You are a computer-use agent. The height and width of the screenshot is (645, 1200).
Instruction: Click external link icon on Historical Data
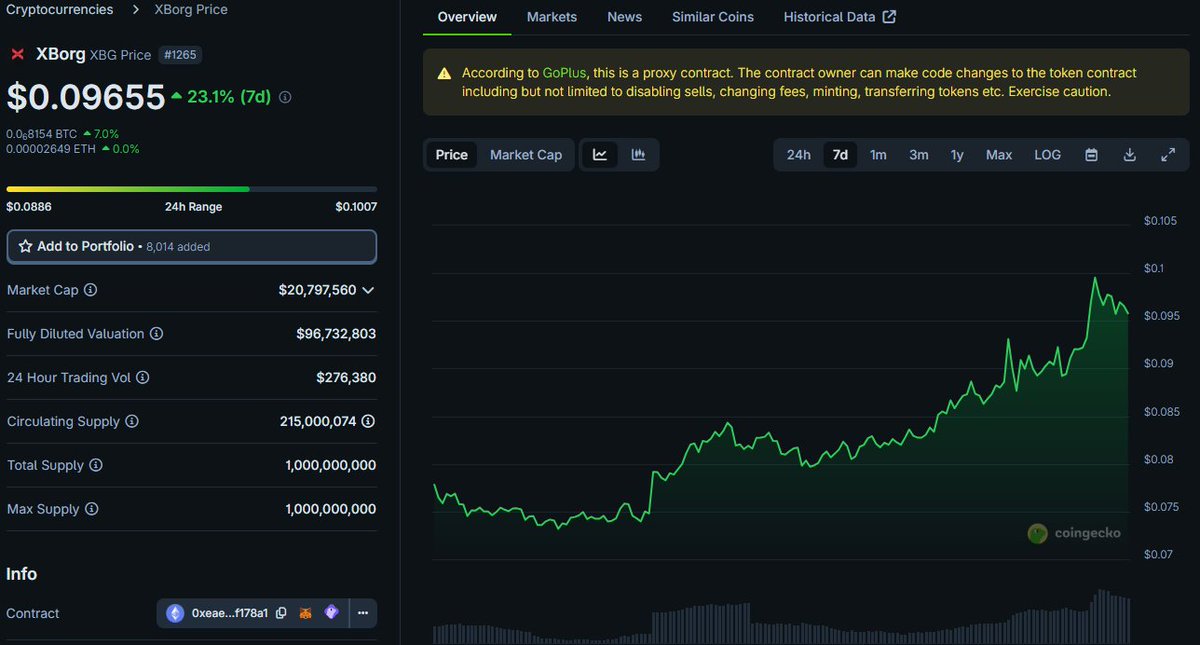point(890,17)
